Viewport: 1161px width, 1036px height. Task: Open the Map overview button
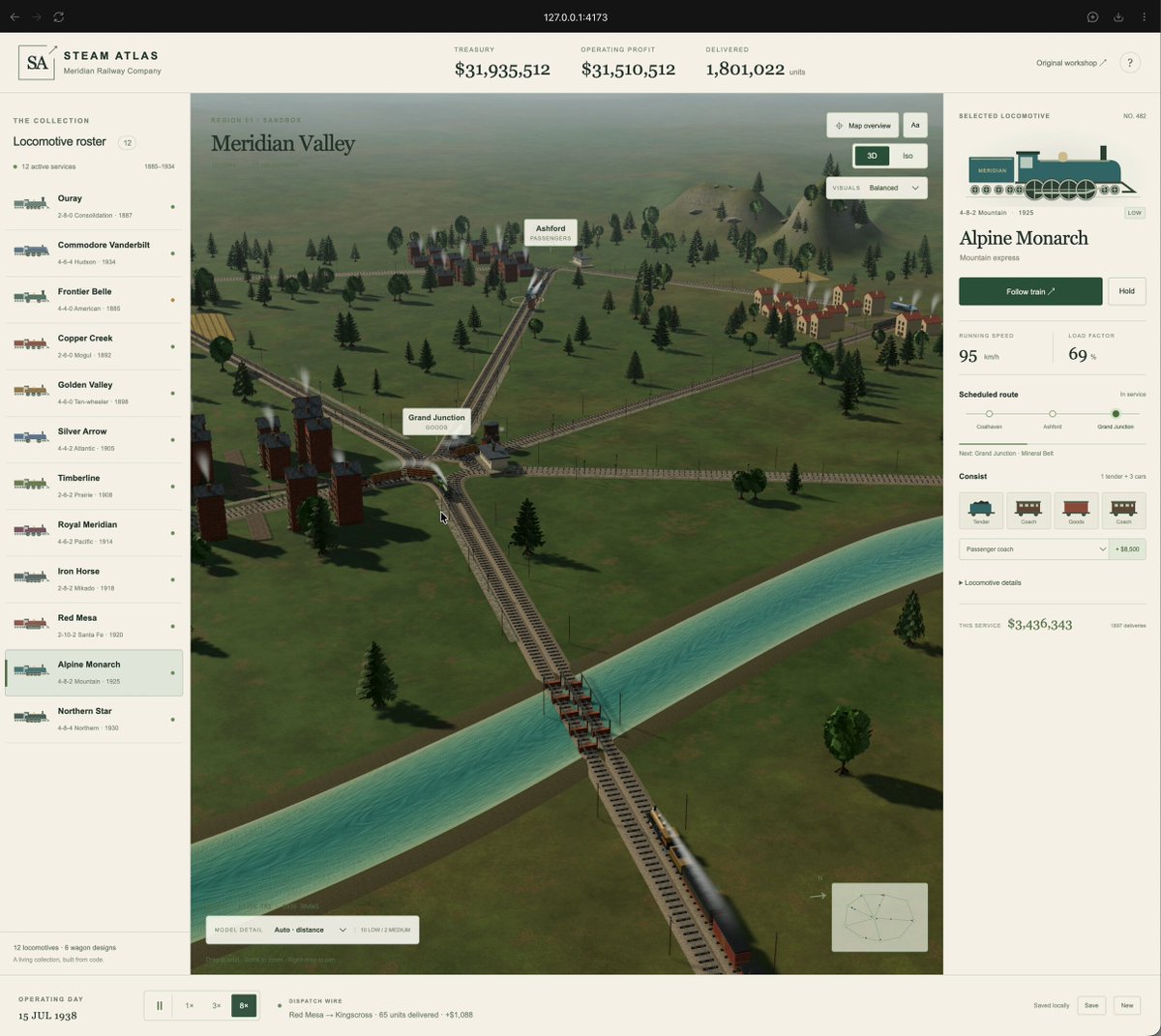(862, 125)
